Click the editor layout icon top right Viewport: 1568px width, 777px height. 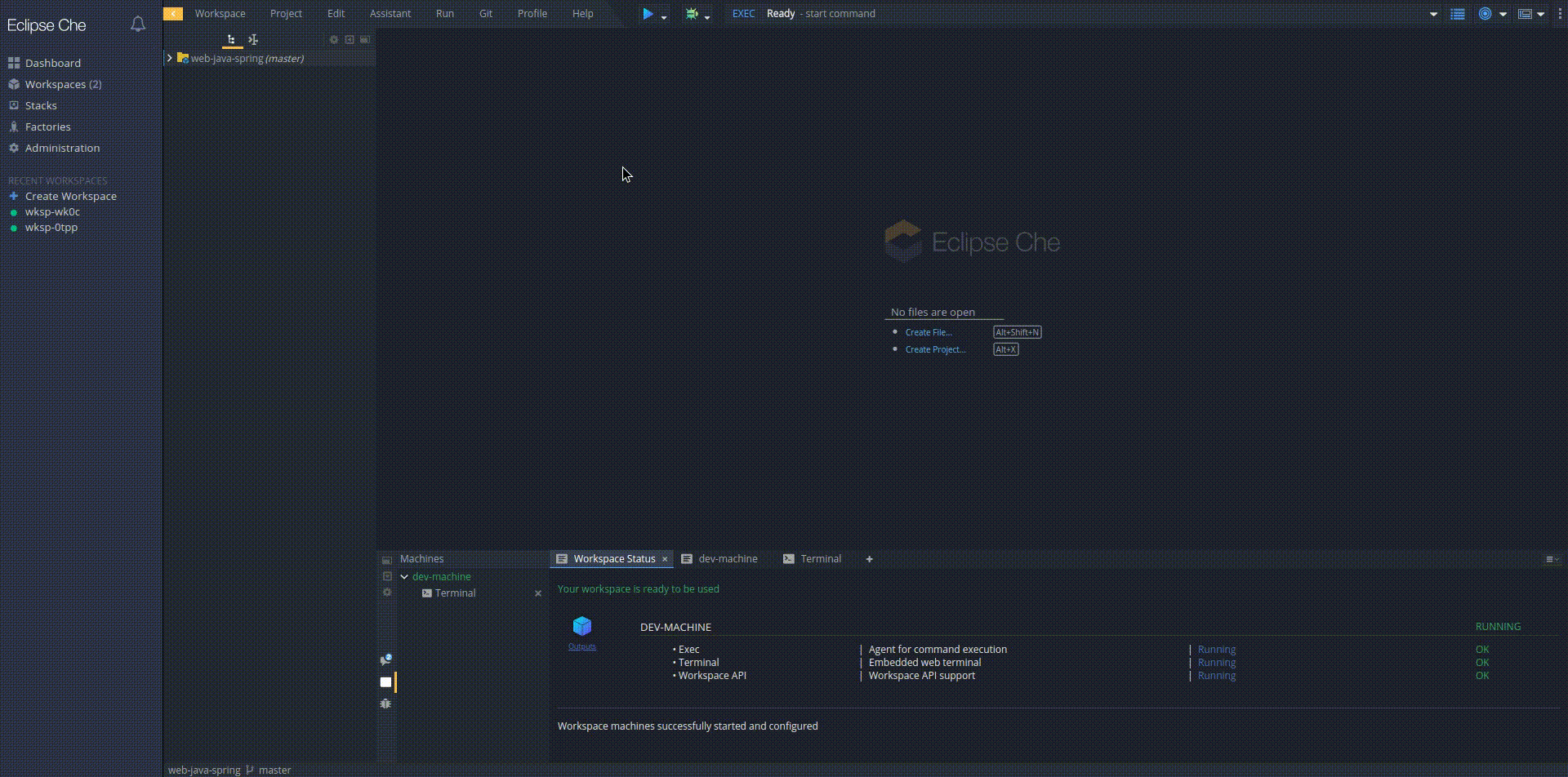point(1526,14)
